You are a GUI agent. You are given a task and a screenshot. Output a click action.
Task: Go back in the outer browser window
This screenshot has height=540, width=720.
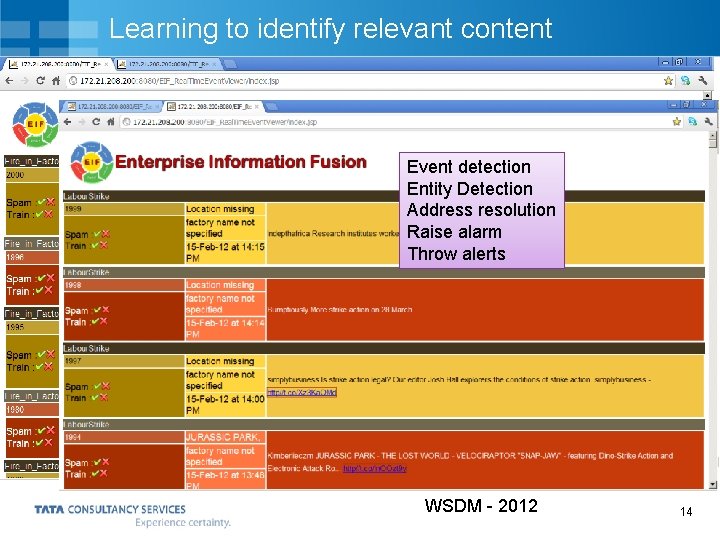click(x=10, y=81)
